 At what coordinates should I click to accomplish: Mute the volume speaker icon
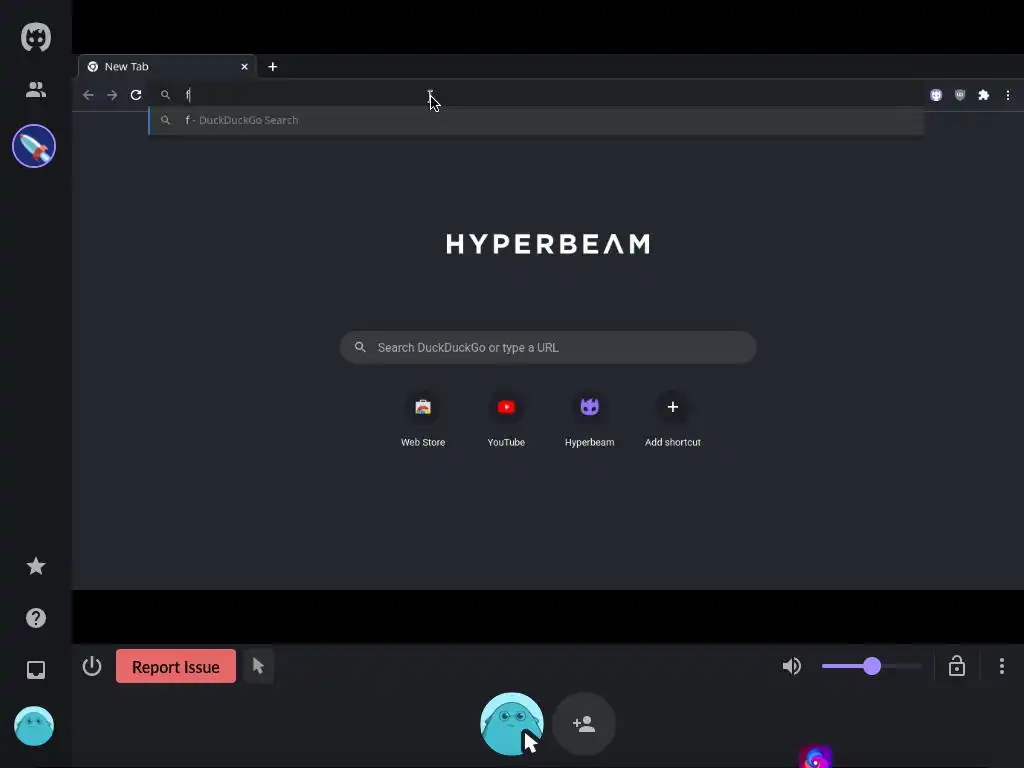[792, 666]
